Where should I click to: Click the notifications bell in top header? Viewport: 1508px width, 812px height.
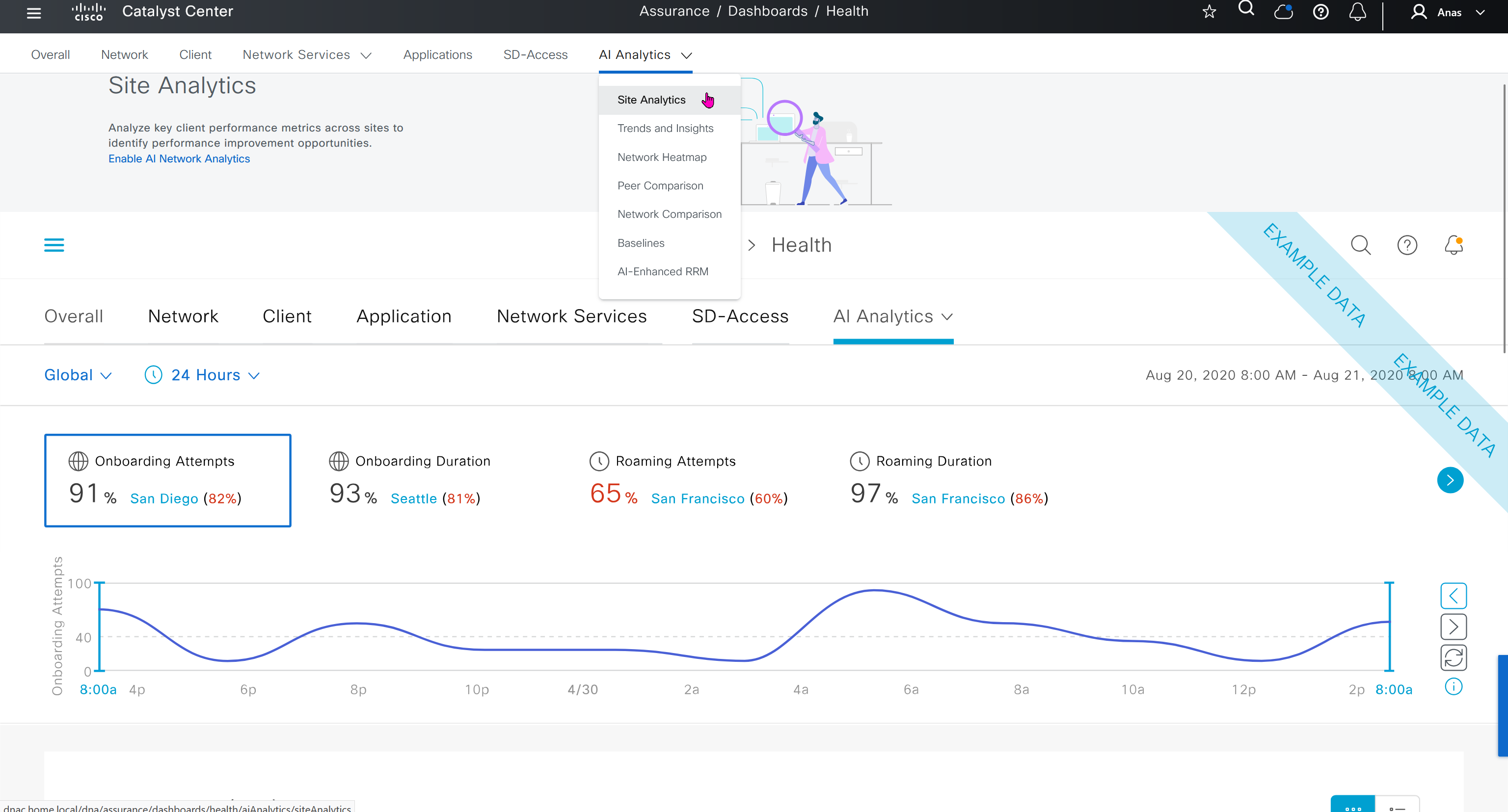point(1357,12)
